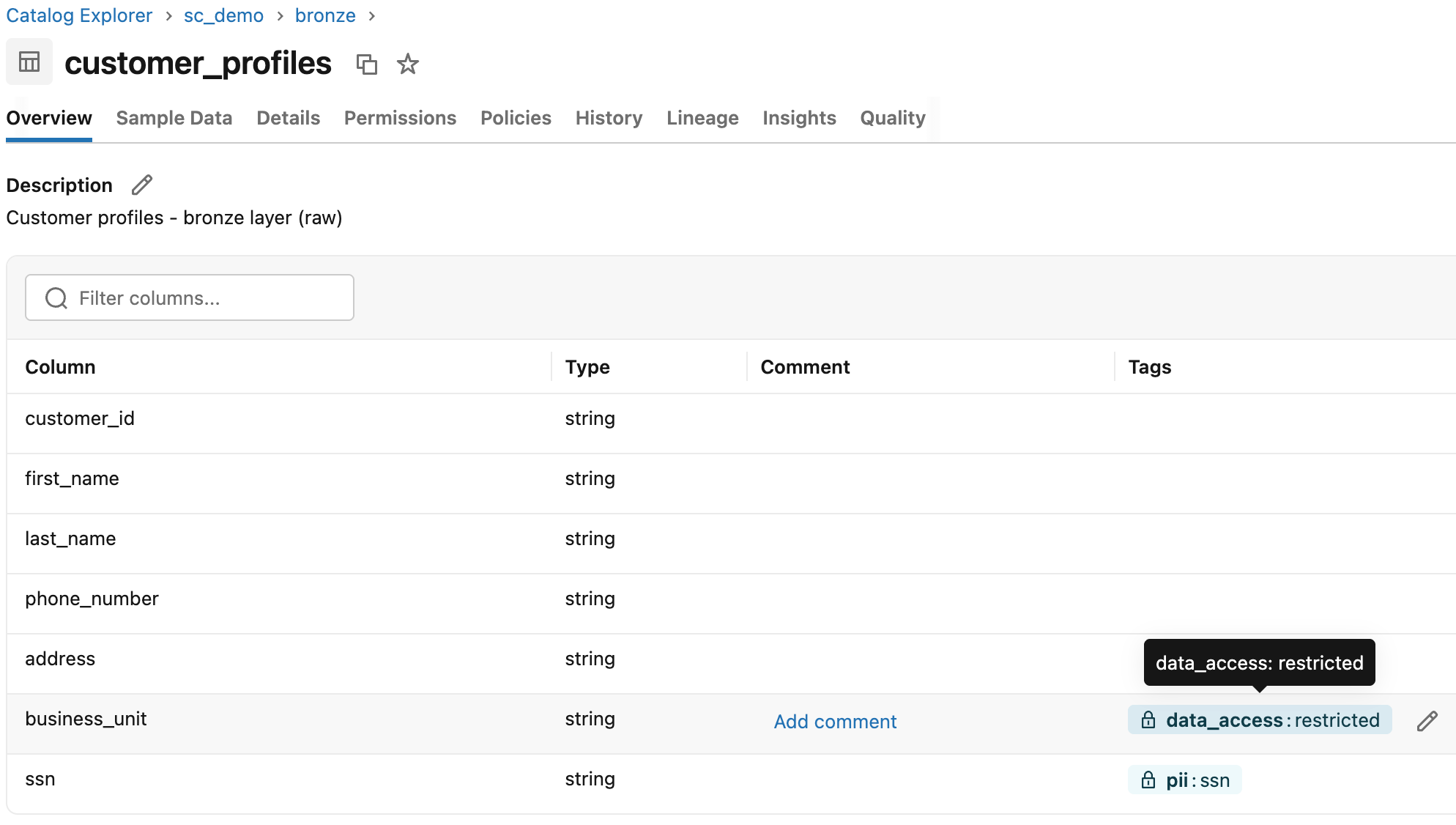Screen dimensions: 1456x825
Task: Click the magnifier in filter columns box
Action: tap(56, 297)
